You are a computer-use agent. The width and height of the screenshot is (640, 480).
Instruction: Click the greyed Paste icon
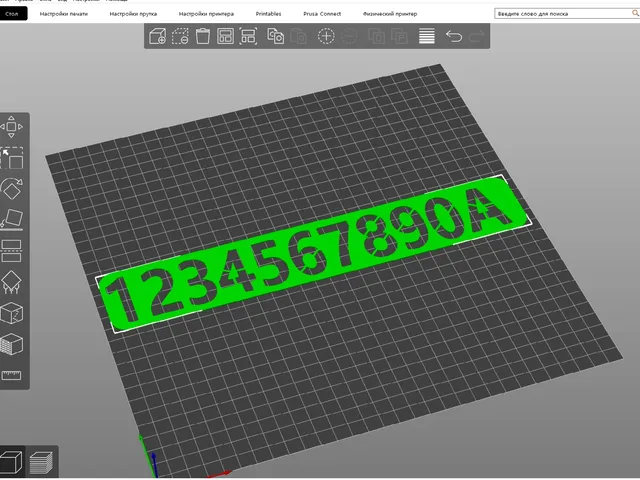click(298, 36)
